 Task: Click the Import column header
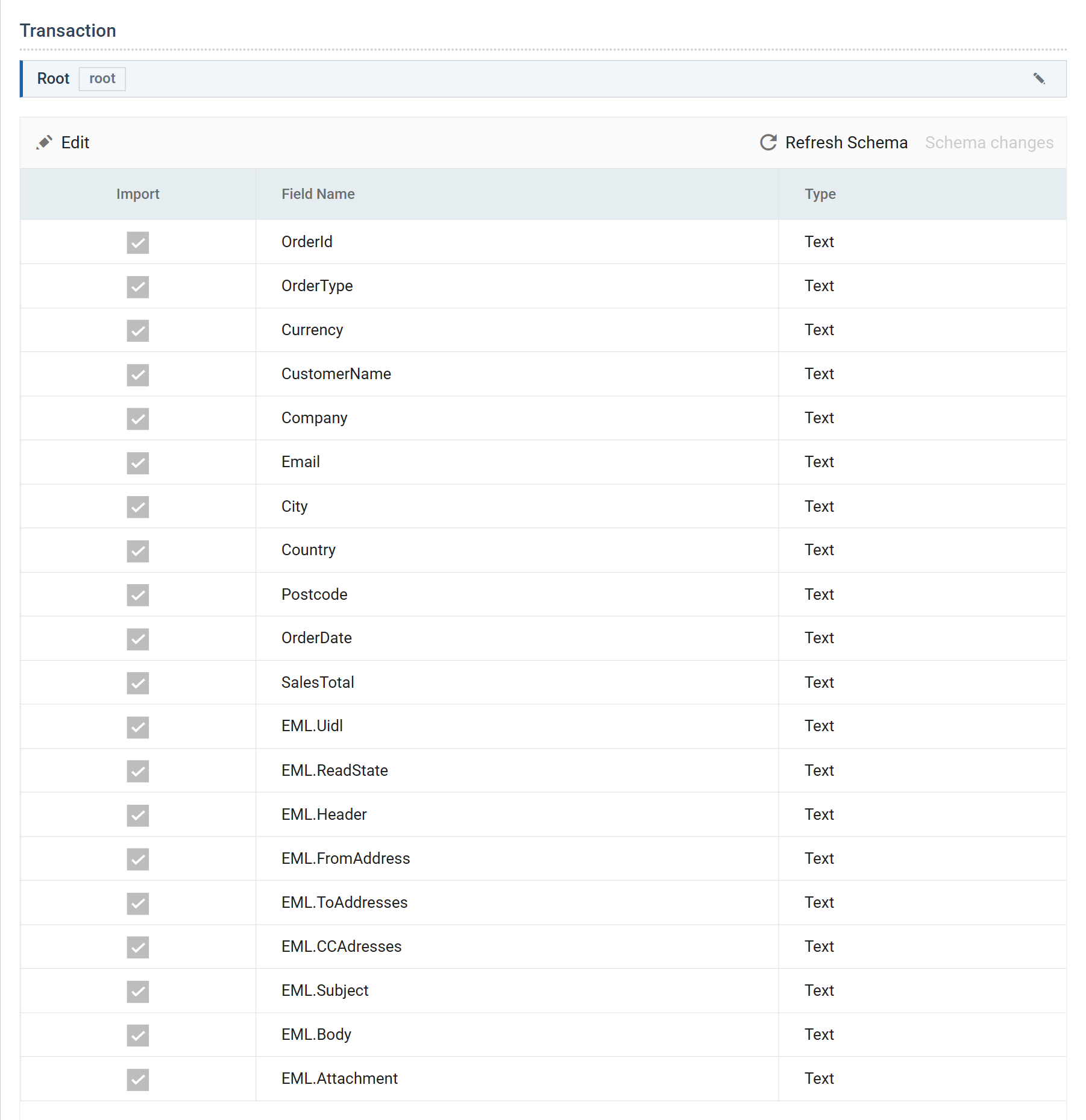138,194
